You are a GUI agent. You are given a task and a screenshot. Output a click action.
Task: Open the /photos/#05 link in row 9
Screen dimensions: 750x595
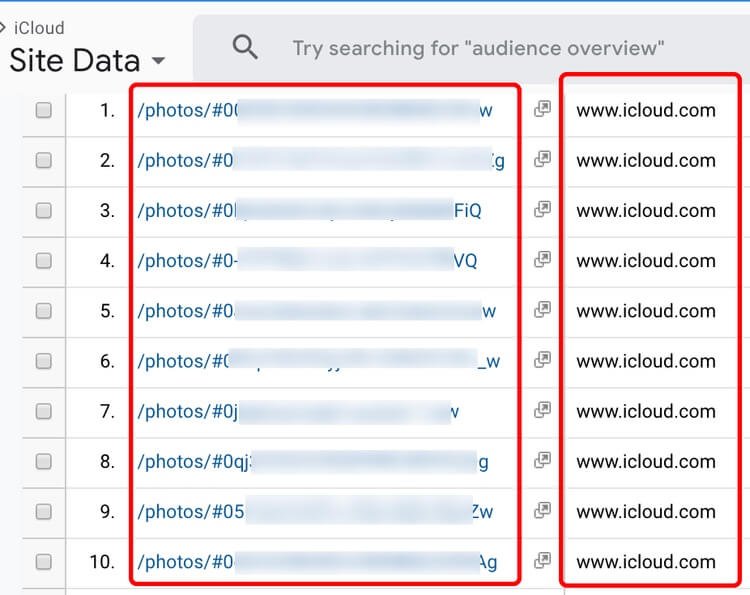(x=191, y=512)
